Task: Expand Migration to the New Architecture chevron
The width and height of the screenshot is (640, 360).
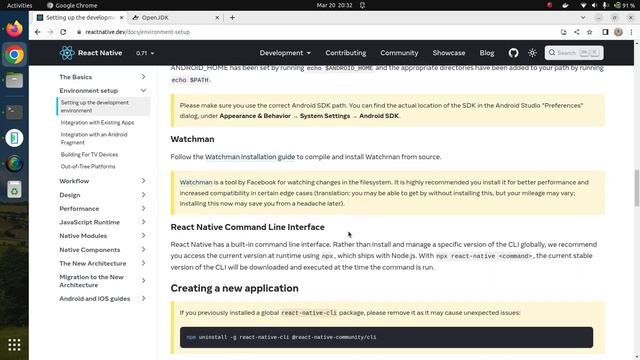Action: click(143, 281)
